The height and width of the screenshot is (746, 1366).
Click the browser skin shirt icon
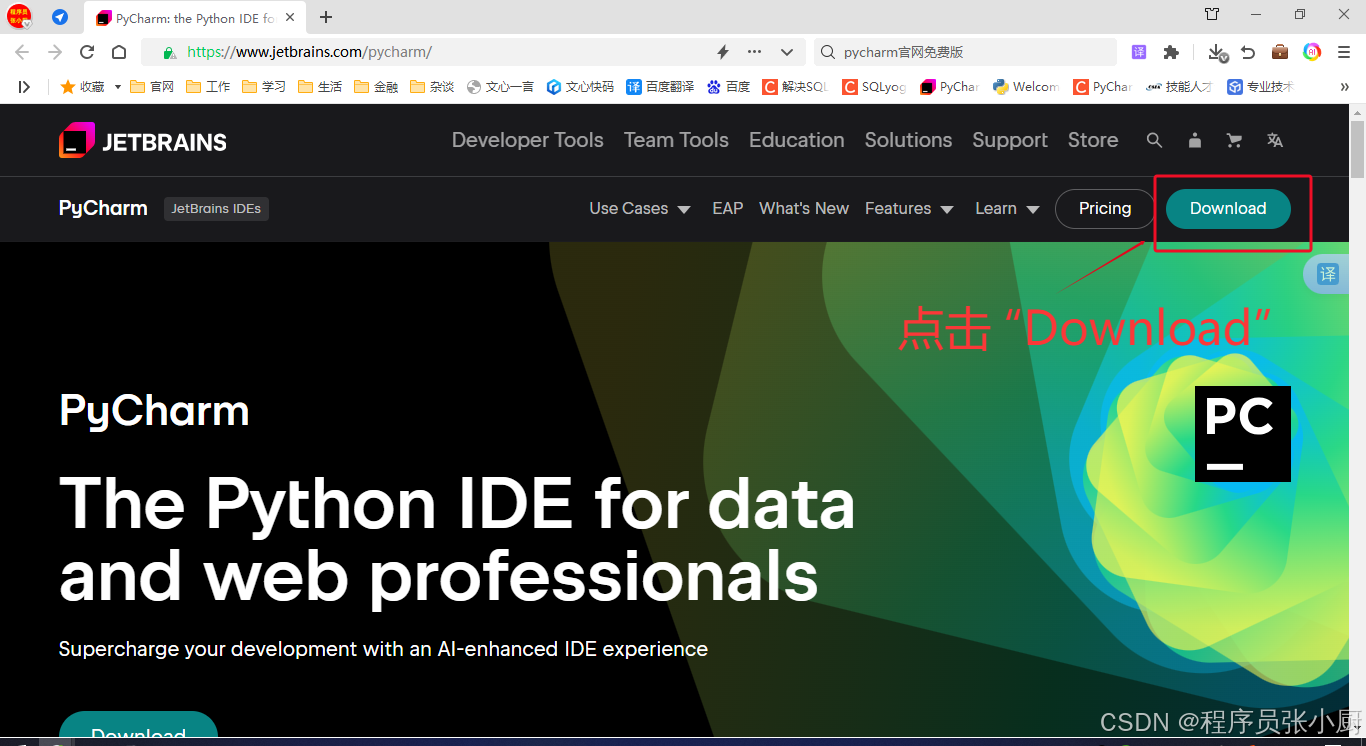1212,15
